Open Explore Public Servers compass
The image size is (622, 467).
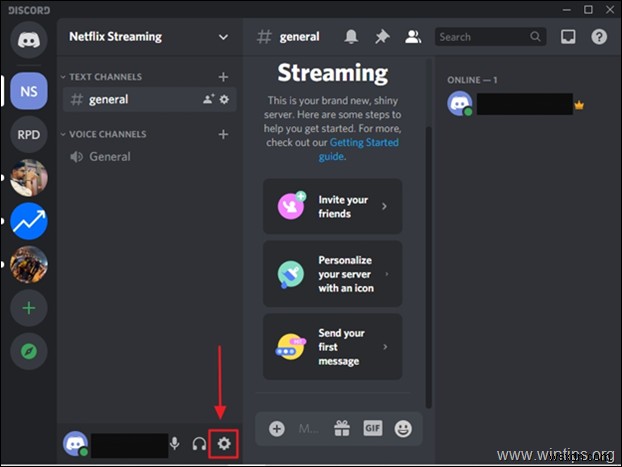click(29, 351)
